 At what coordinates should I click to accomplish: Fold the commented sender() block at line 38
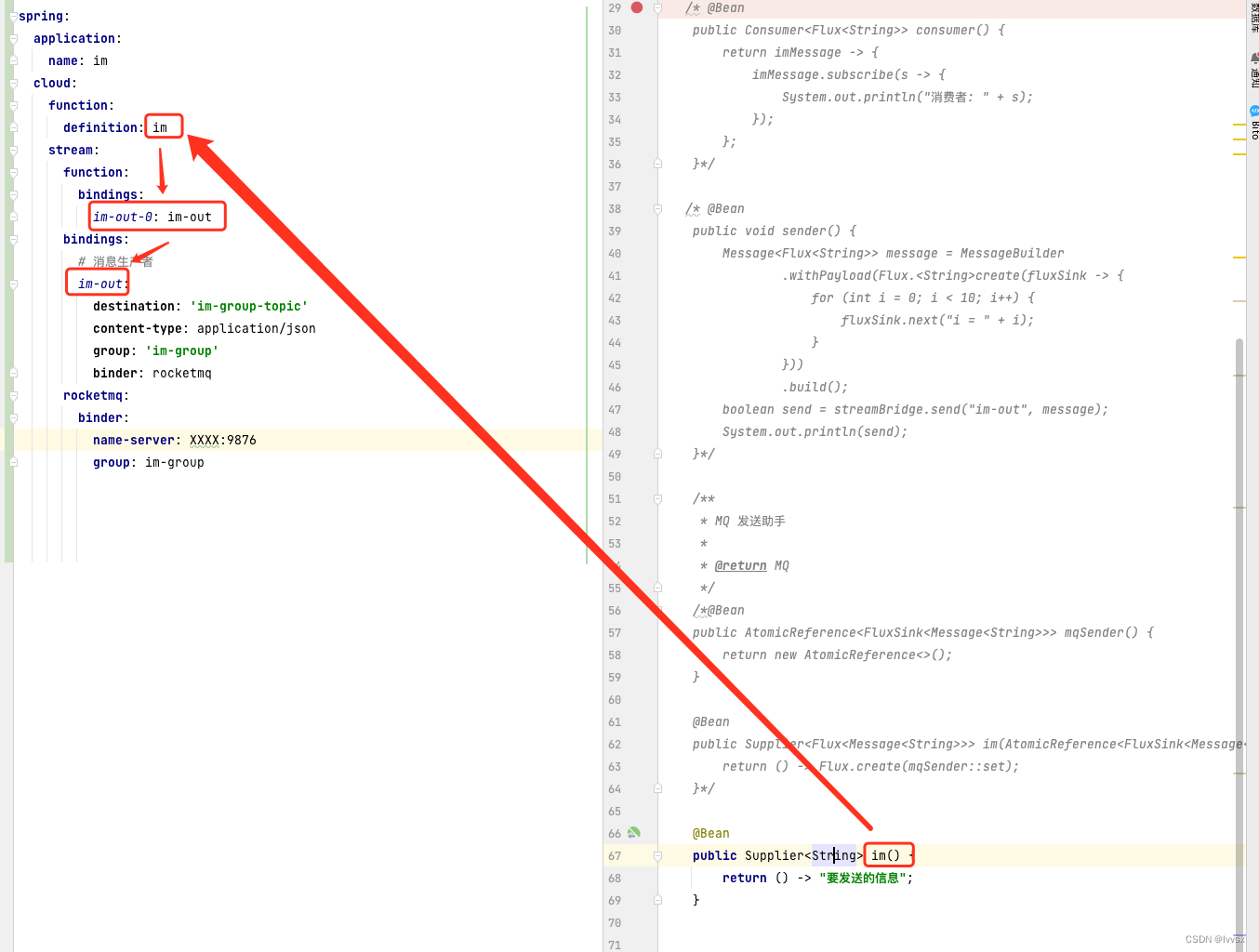click(x=657, y=209)
